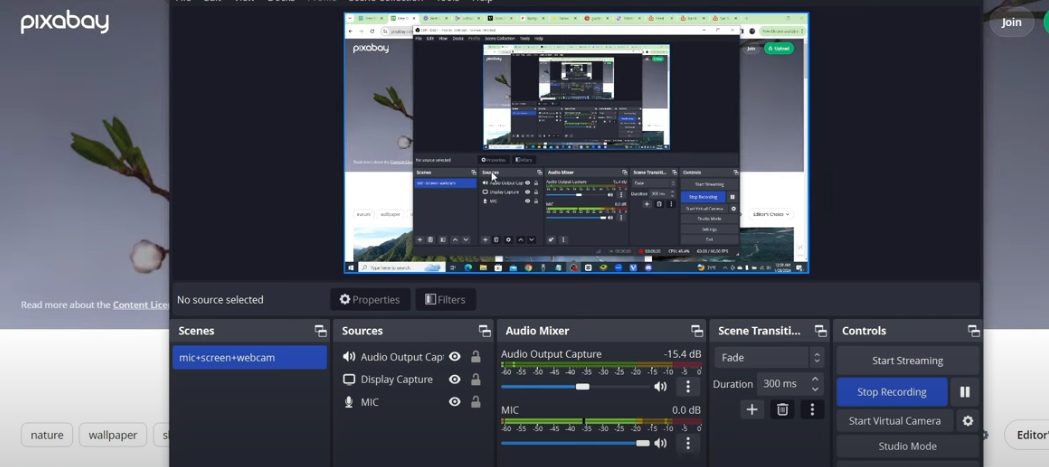Add a new scene transition
1049x467 pixels.
pos(751,409)
